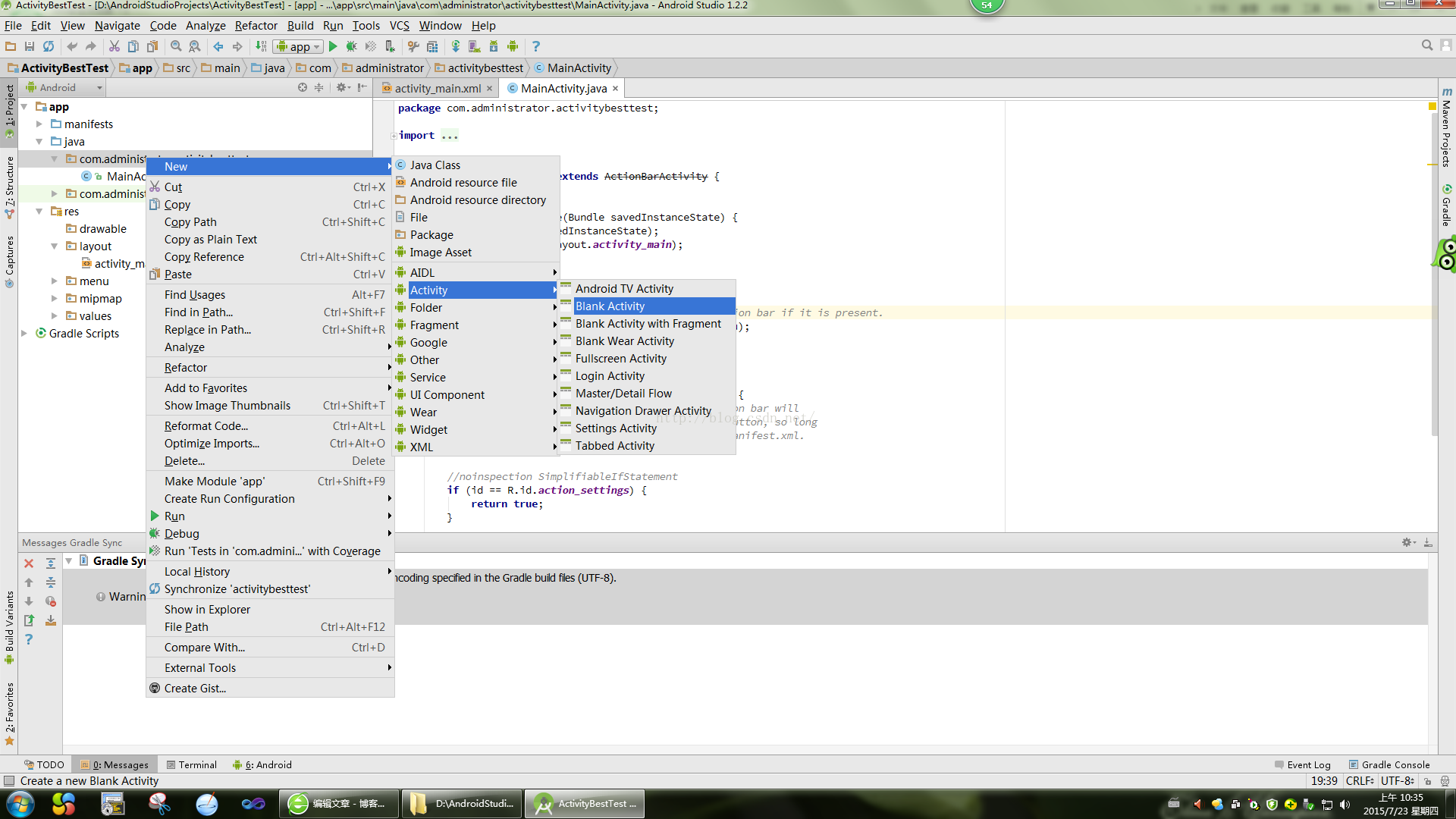1456x819 pixels.
Task: Choose Login Activity from the submenu
Action: (x=648, y=376)
